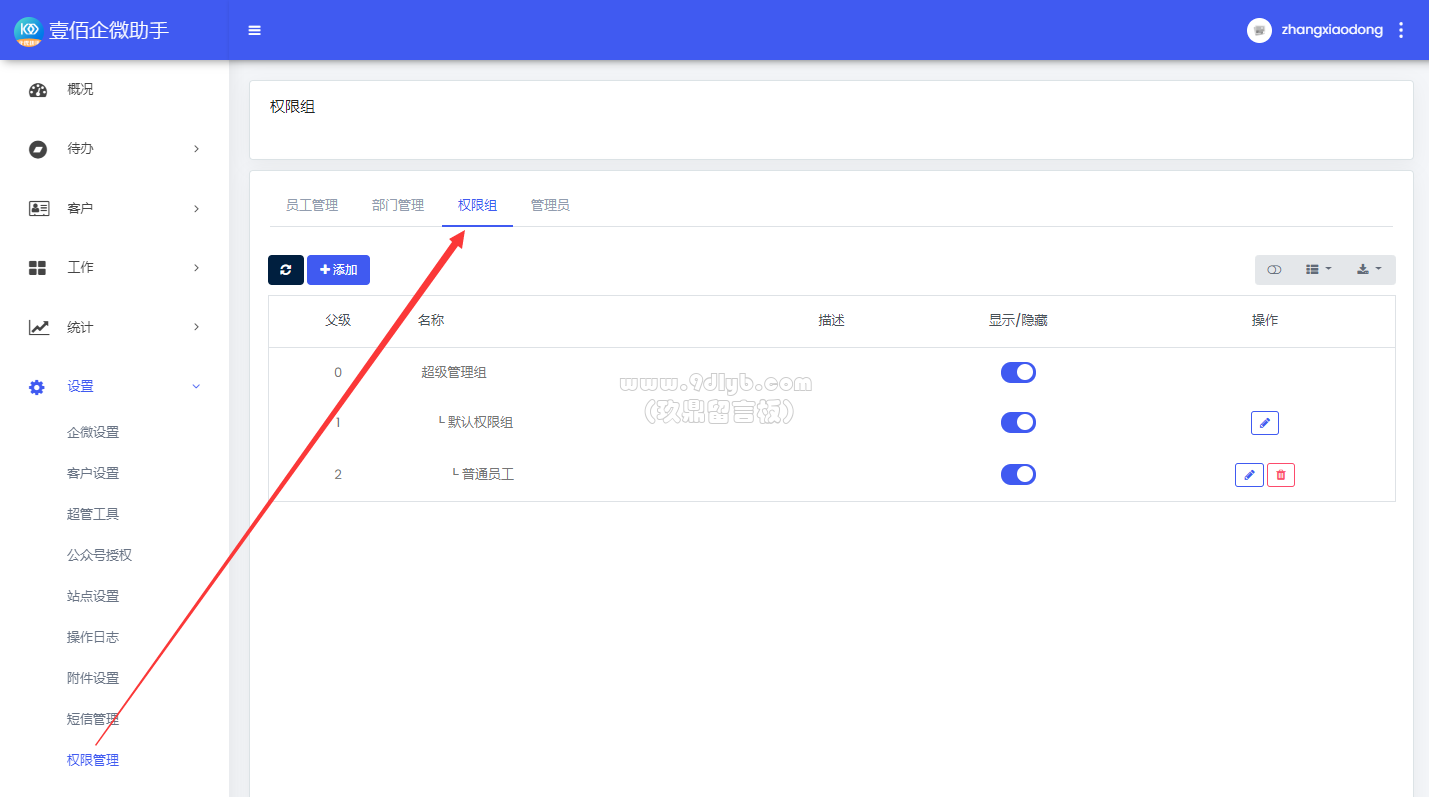Click the refresh table button
Screen dimensions: 1429x797
[286, 270]
